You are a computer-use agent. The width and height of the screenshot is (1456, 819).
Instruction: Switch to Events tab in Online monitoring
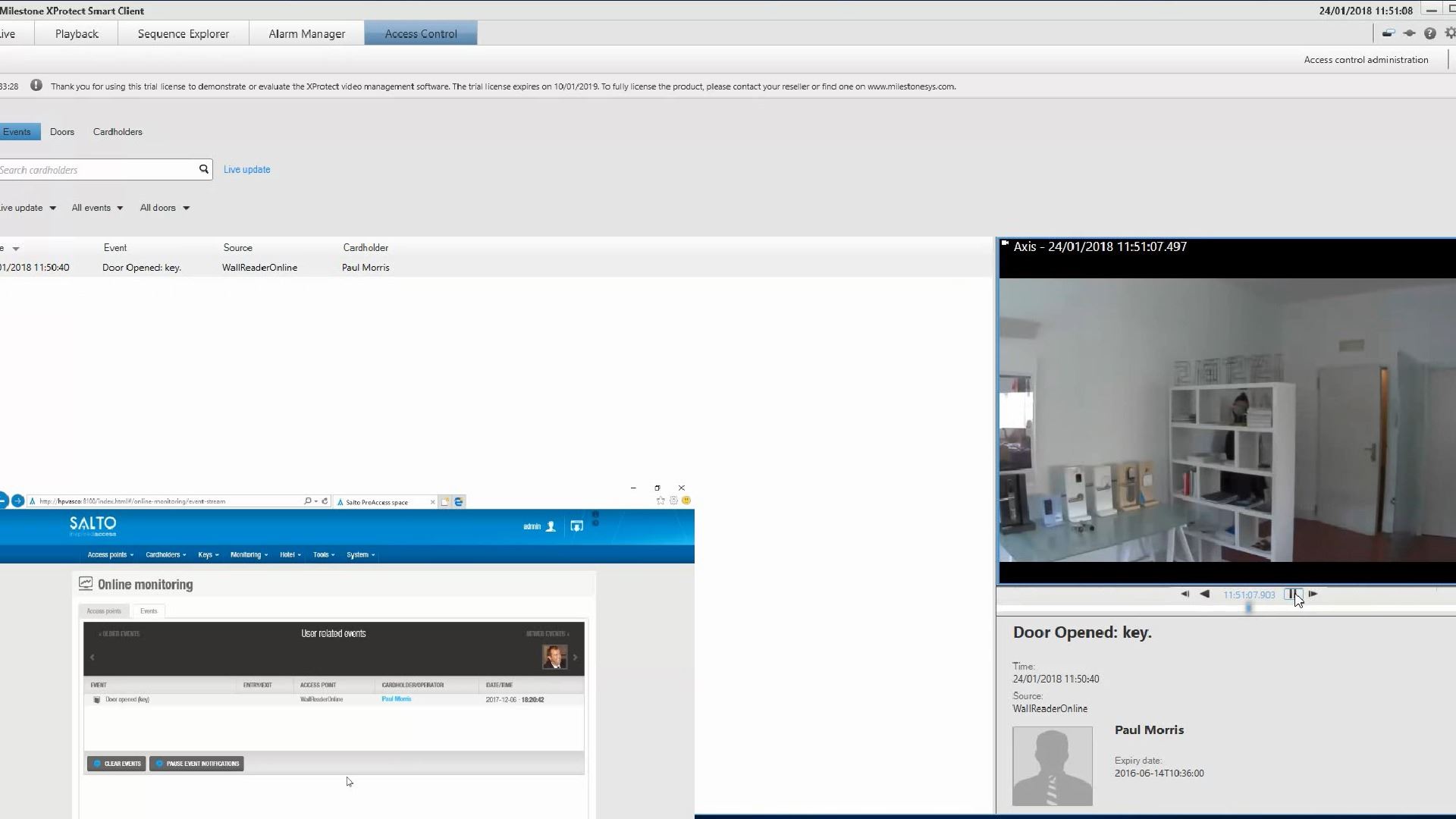pos(149,611)
